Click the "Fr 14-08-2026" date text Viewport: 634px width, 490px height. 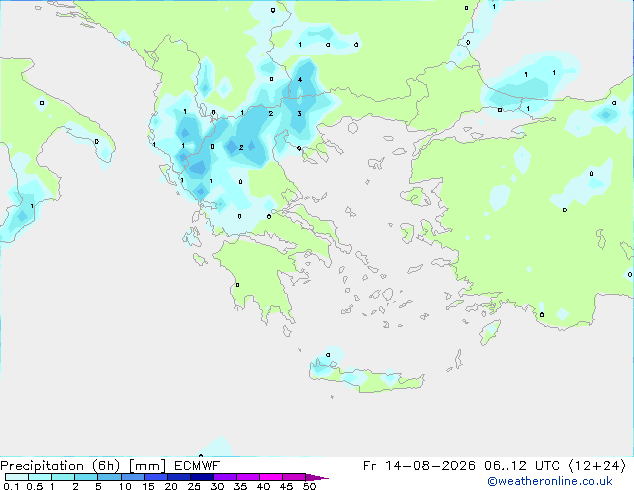point(419,466)
